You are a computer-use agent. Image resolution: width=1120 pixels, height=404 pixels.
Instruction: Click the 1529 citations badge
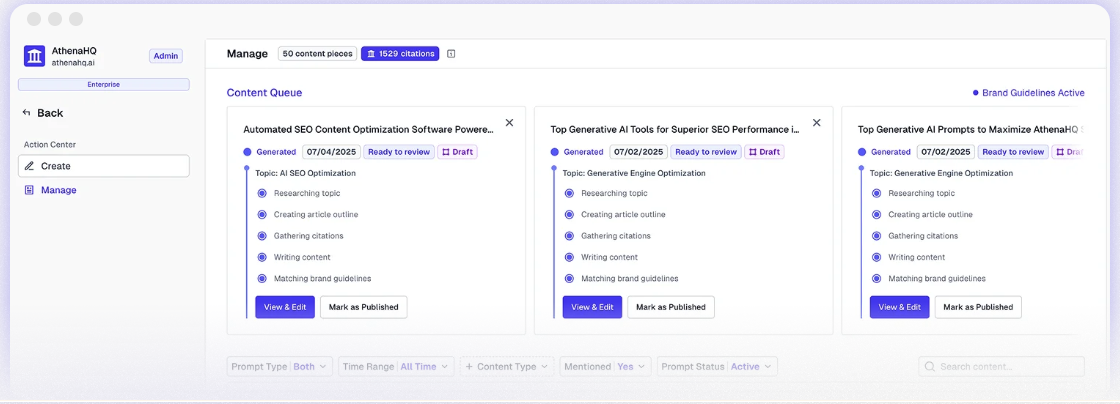tap(400, 54)
